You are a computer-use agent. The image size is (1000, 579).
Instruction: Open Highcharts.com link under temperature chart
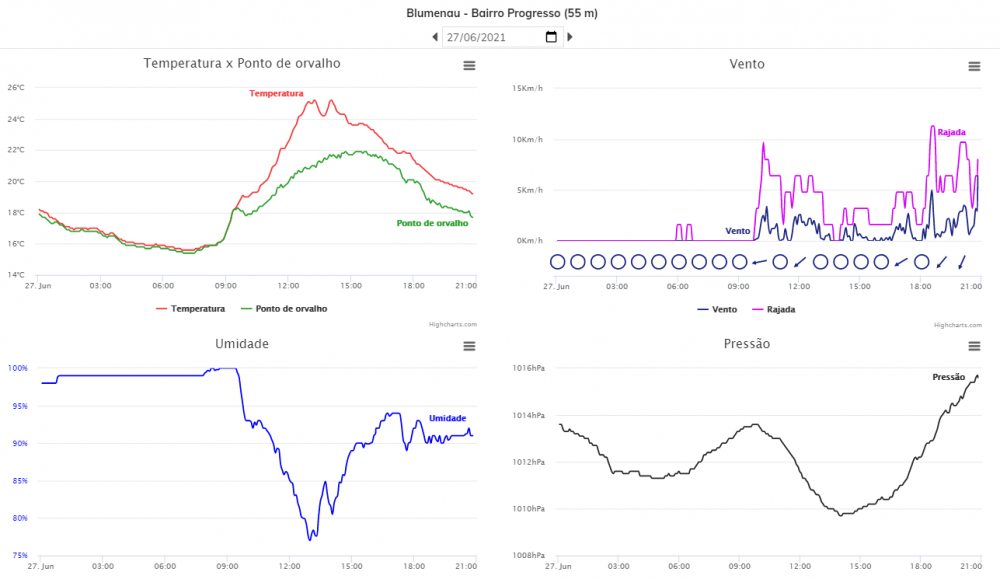452,324
